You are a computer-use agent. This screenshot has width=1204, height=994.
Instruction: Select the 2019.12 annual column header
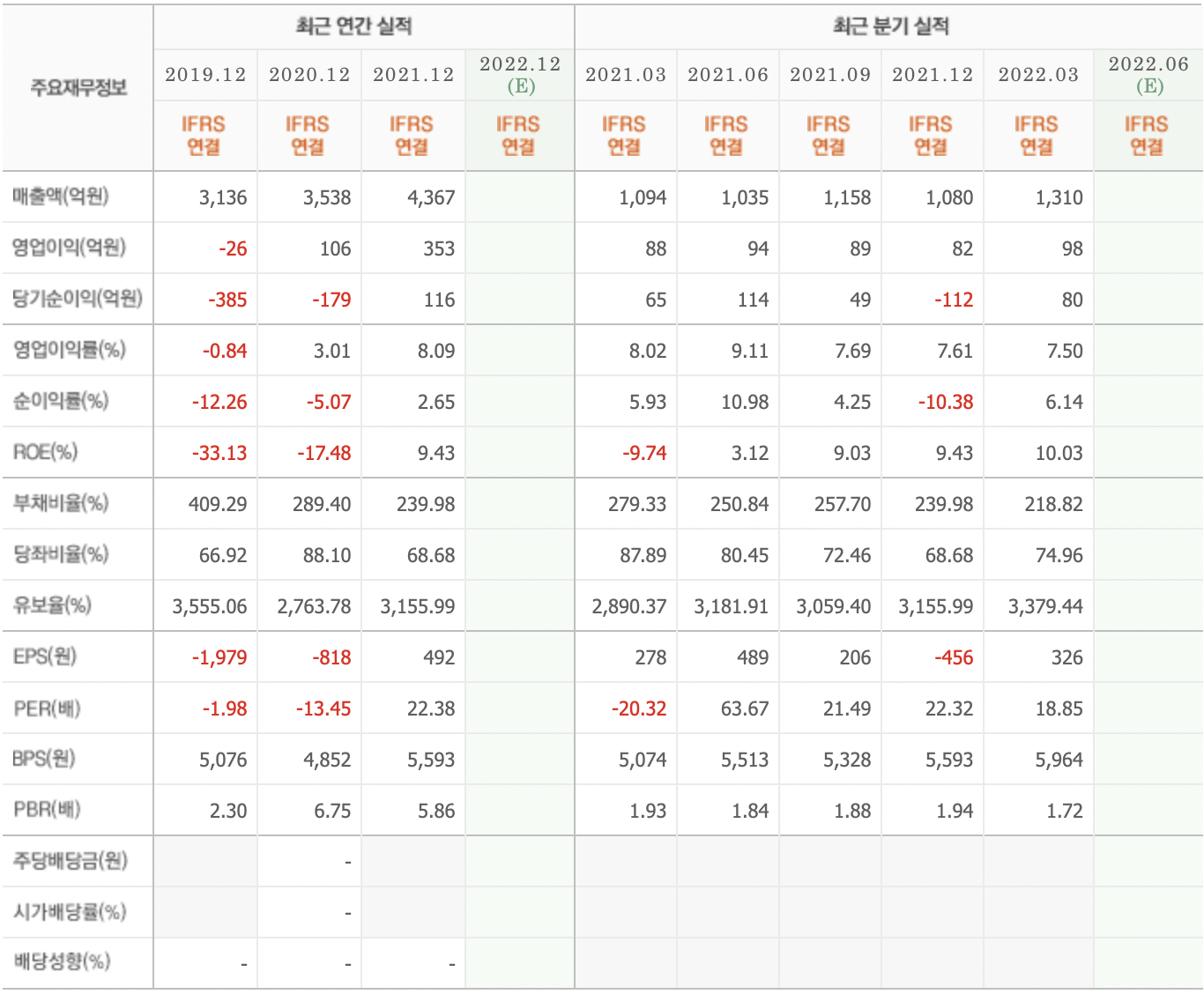click(x=205, y=75)
